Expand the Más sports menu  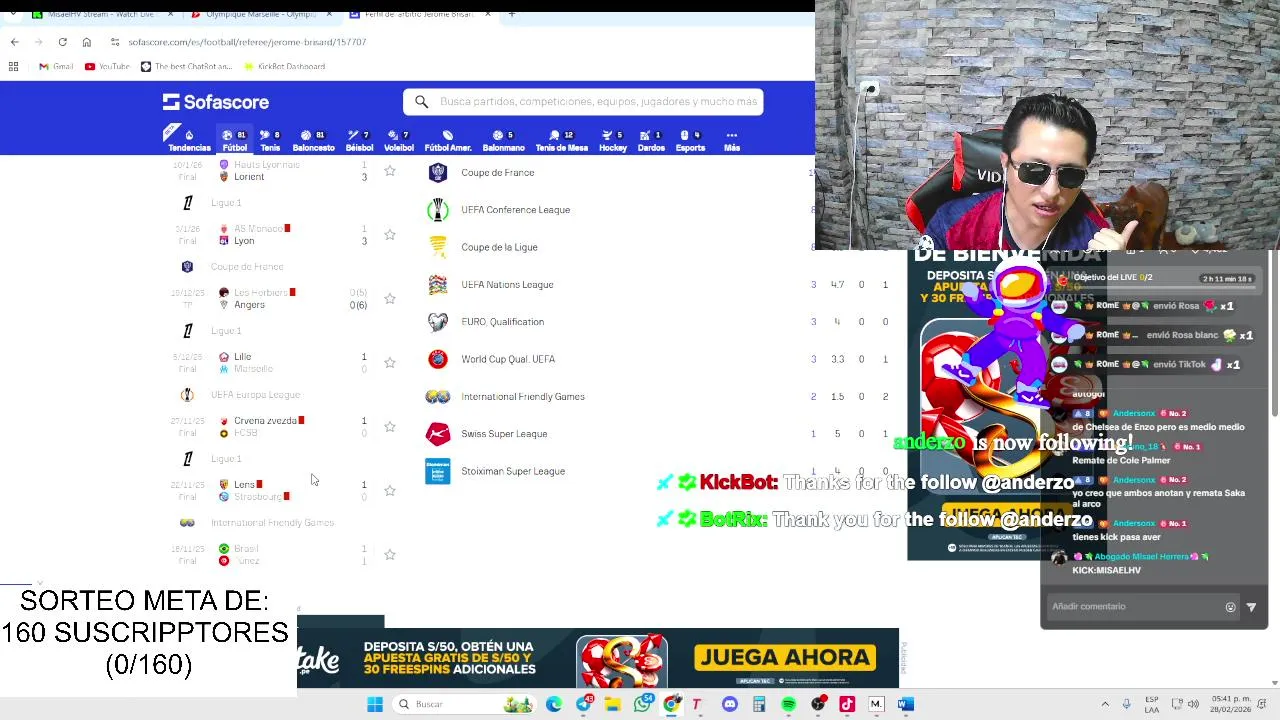point(732,141)
